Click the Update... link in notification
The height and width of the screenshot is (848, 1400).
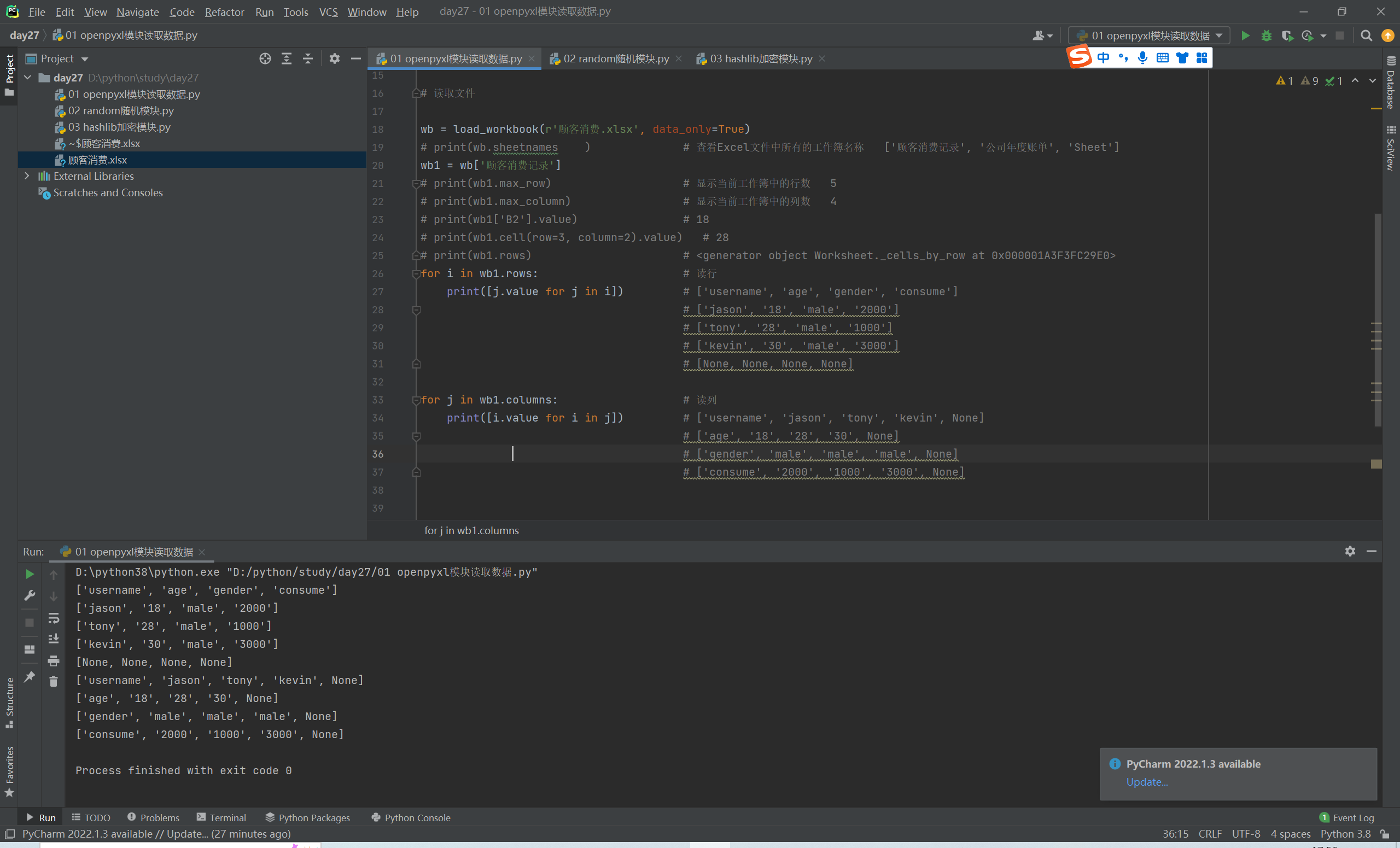click(x=1147, y=781)
